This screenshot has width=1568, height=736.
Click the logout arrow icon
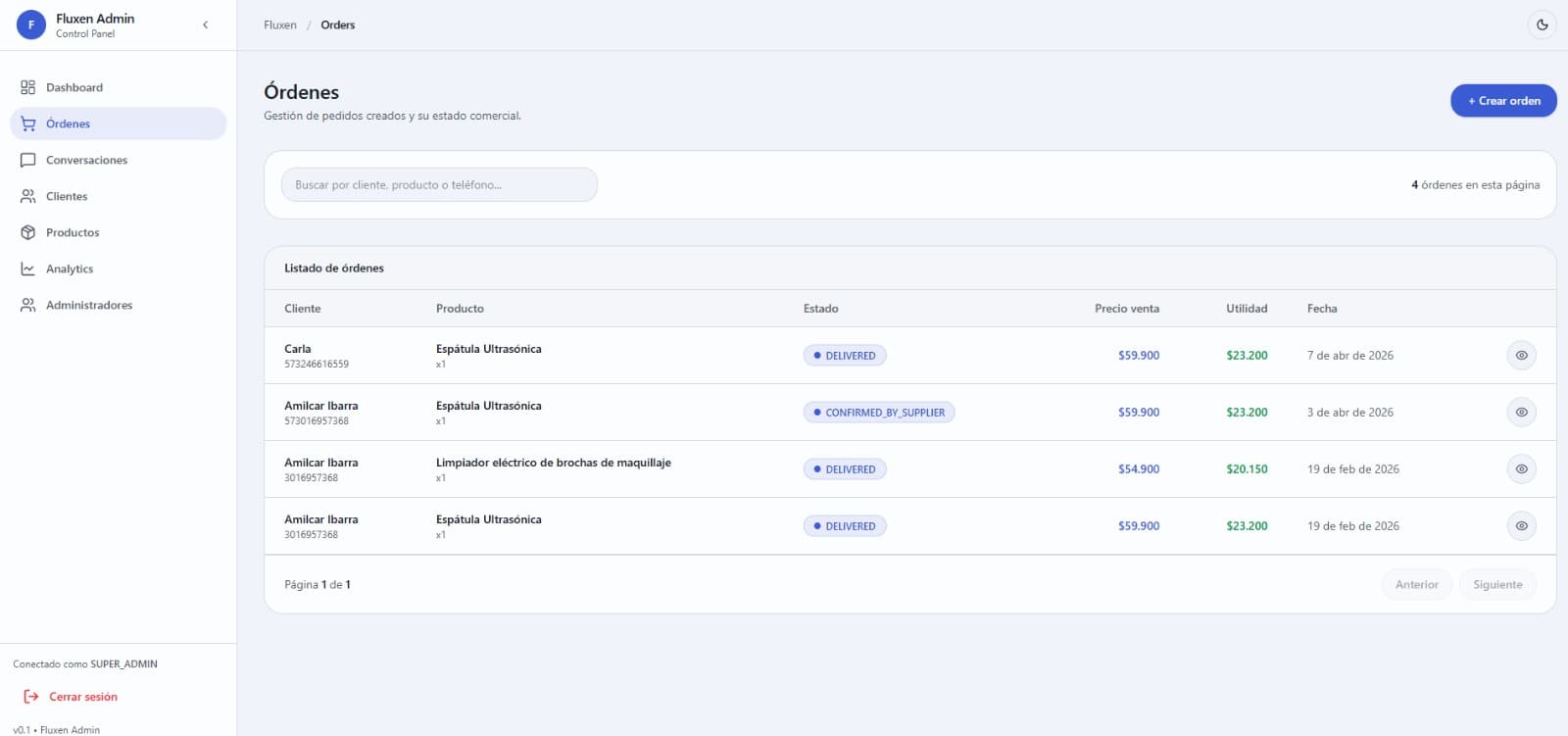[30, 697]
